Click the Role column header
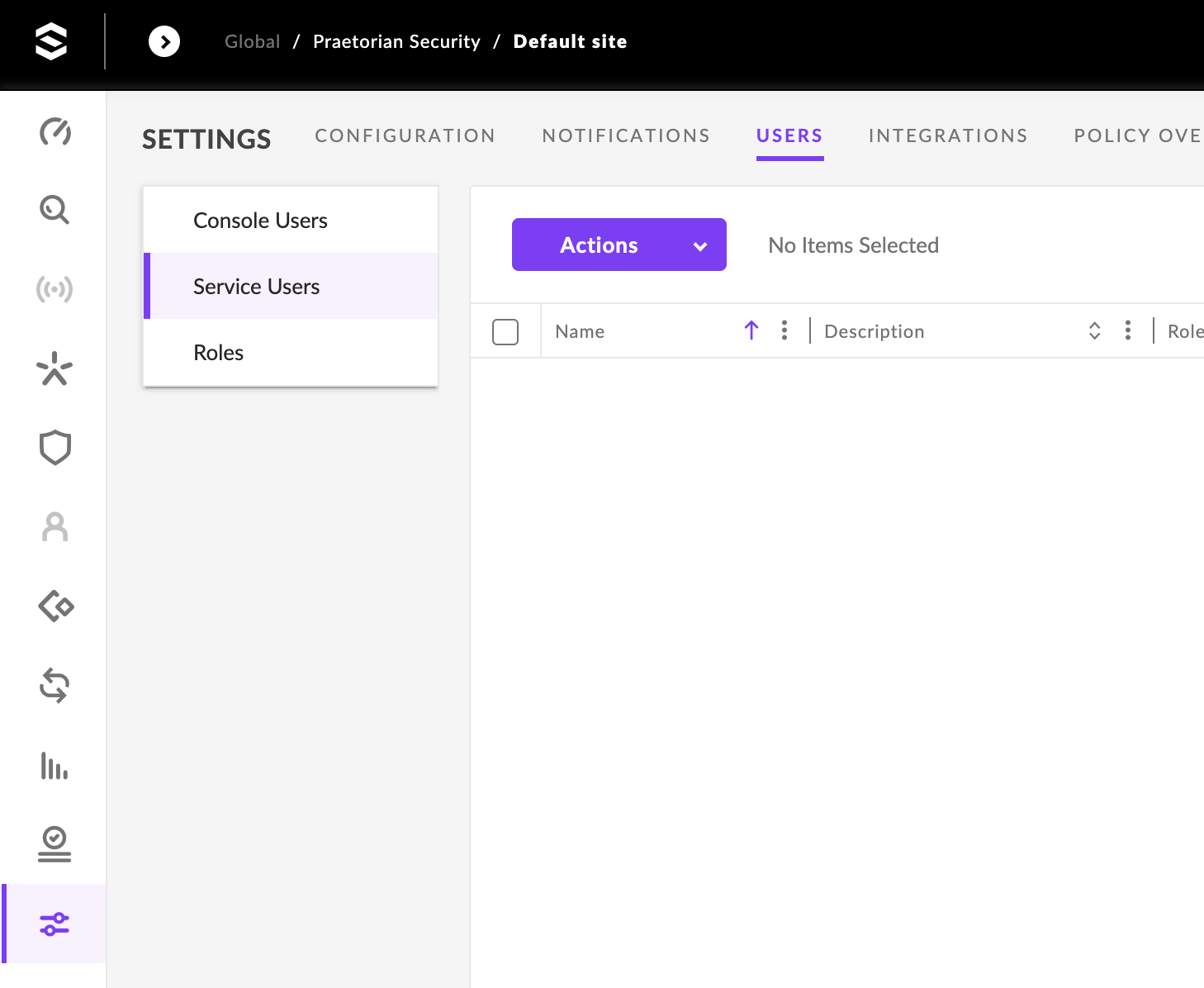The height and width of the screenshot is (988, 1204). [x=1186, y=331]
